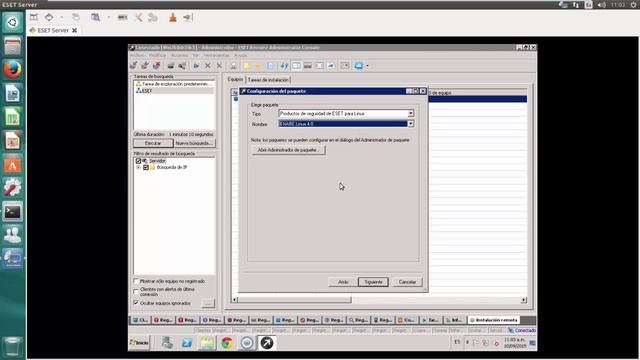Viewport: 640px width, 360px height.
Task: Open Ubuntu Dash search icon
Action: click(x=12, y=22)
